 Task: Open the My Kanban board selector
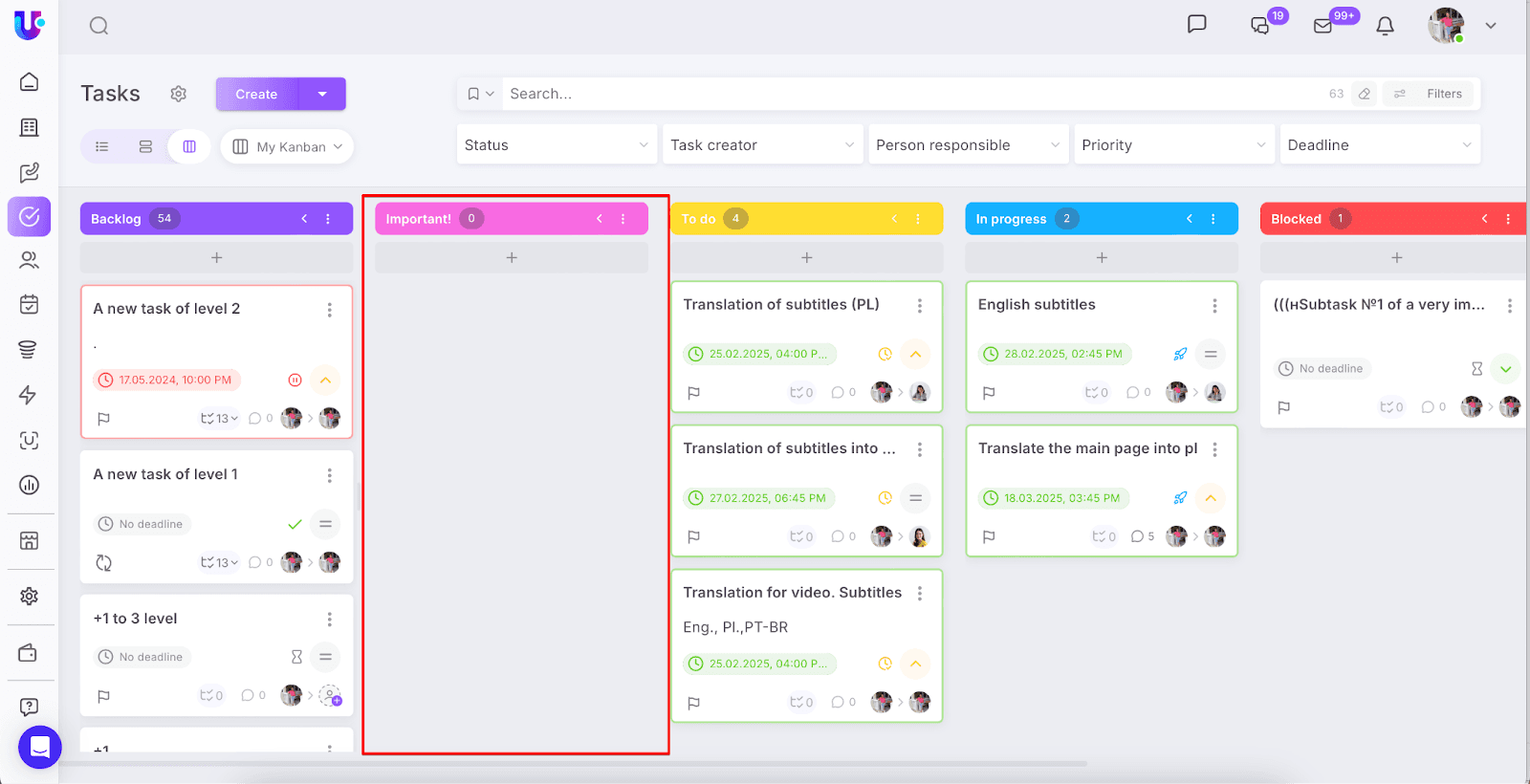click(x=287, y=146)
